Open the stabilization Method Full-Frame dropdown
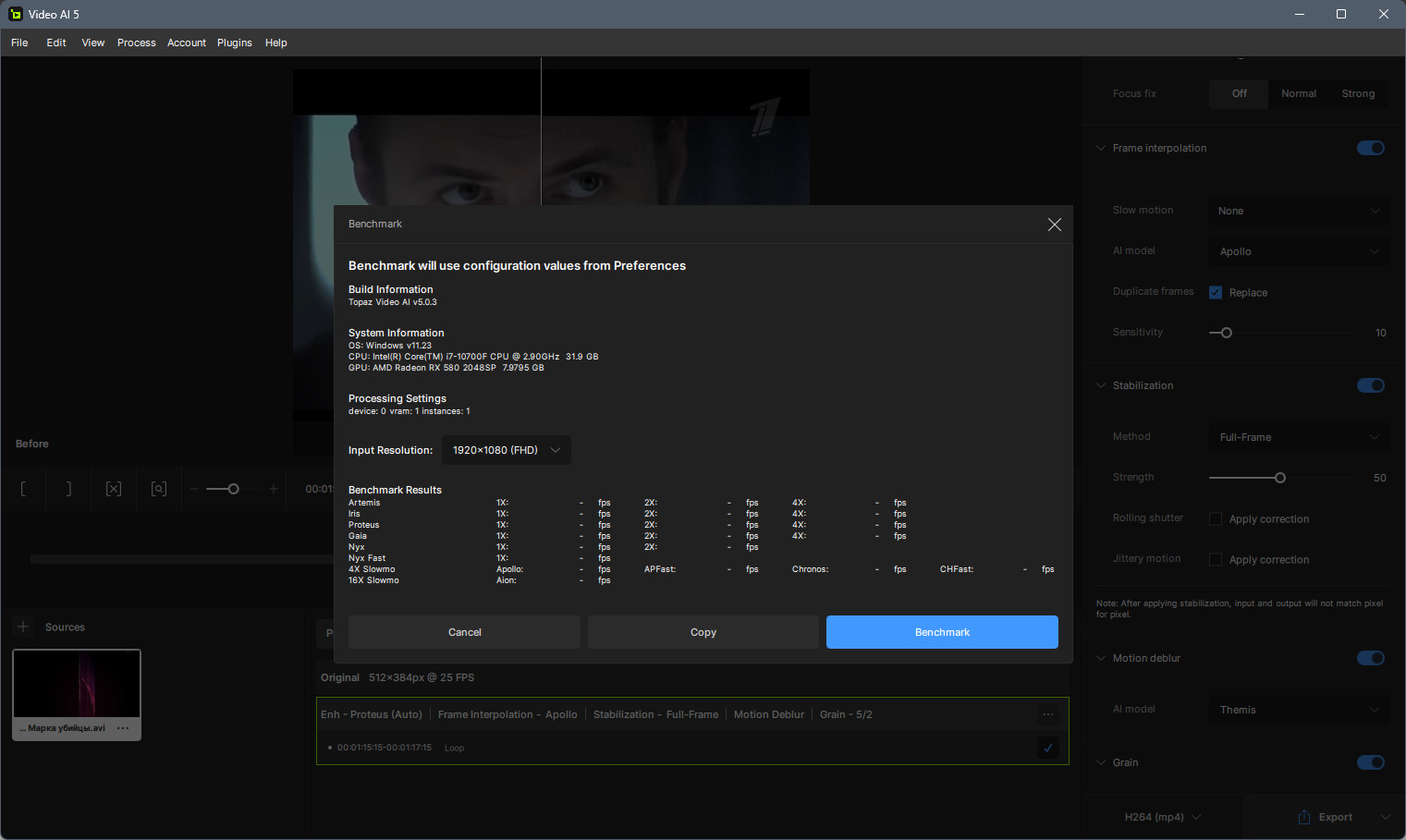The height and width of the screenshot is (840, 1406). coord(1298,437)
